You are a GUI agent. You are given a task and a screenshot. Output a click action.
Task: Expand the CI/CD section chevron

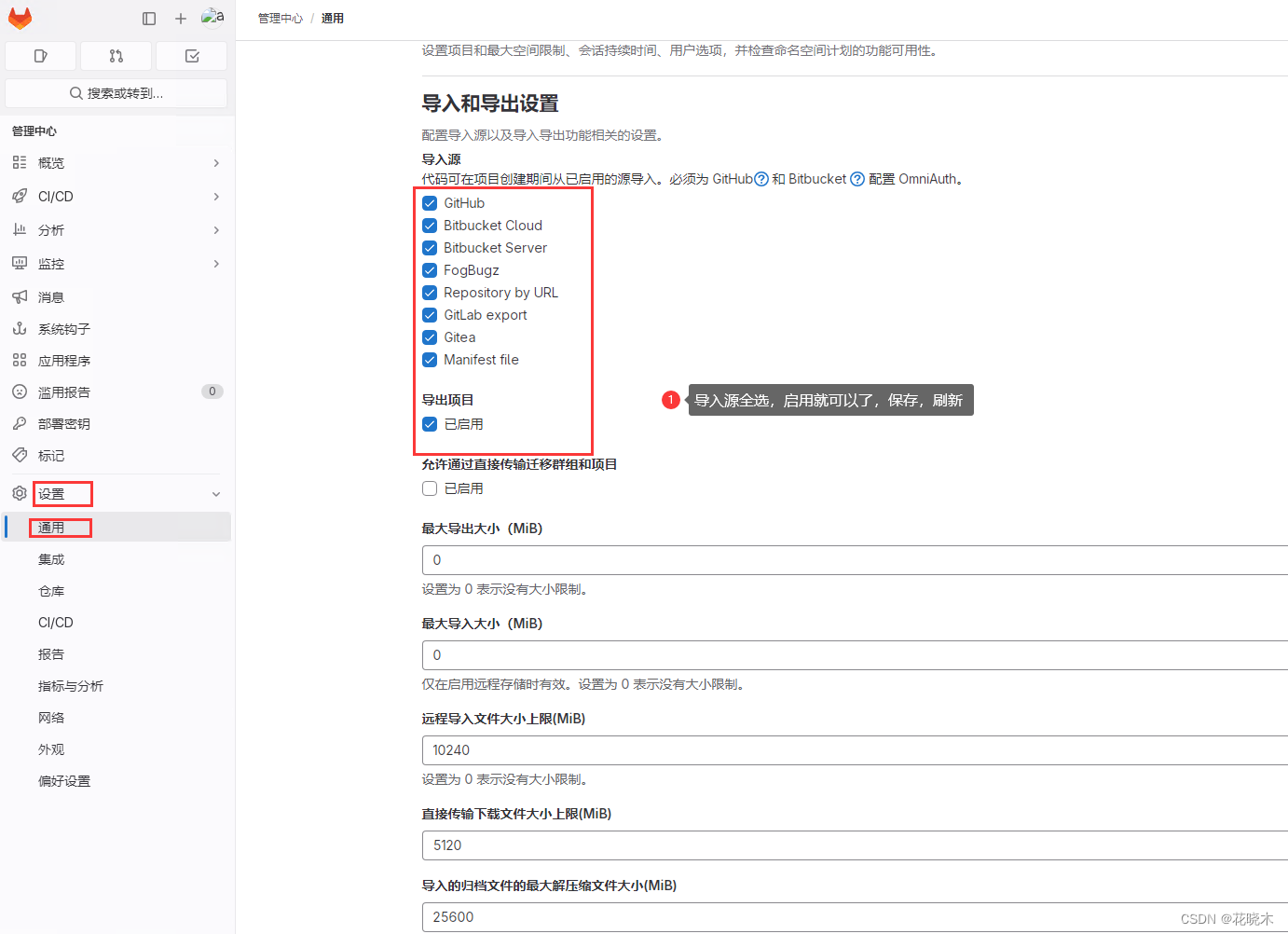216,197
